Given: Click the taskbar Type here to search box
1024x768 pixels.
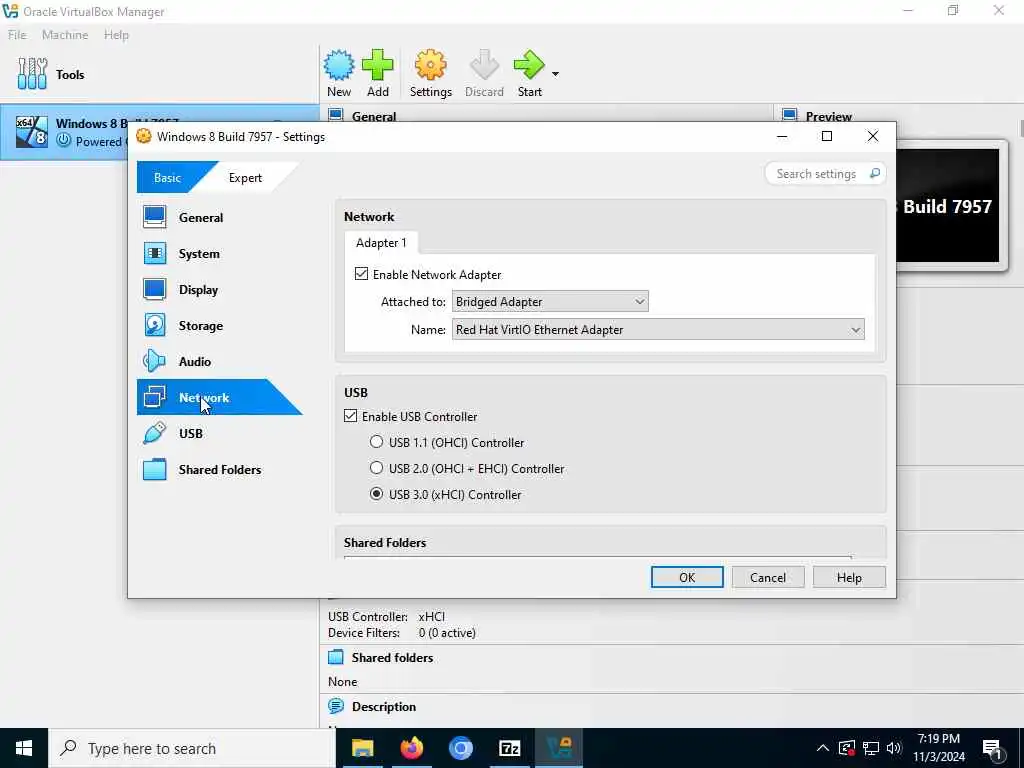Looking at the screenshot, I should 192,748.
